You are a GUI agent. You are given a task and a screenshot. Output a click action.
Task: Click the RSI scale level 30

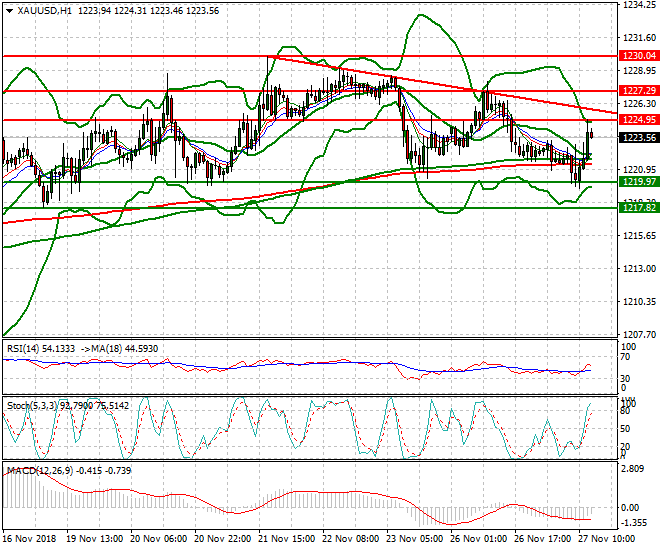625,379
